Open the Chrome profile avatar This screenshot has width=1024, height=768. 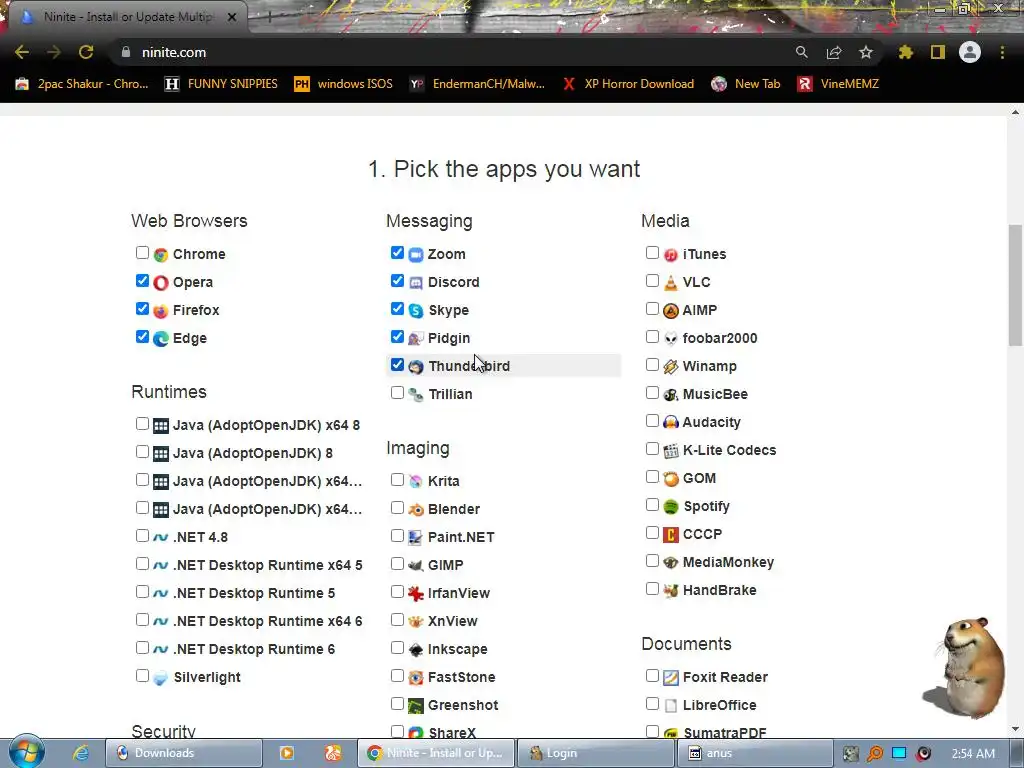(x=970, y=52)
